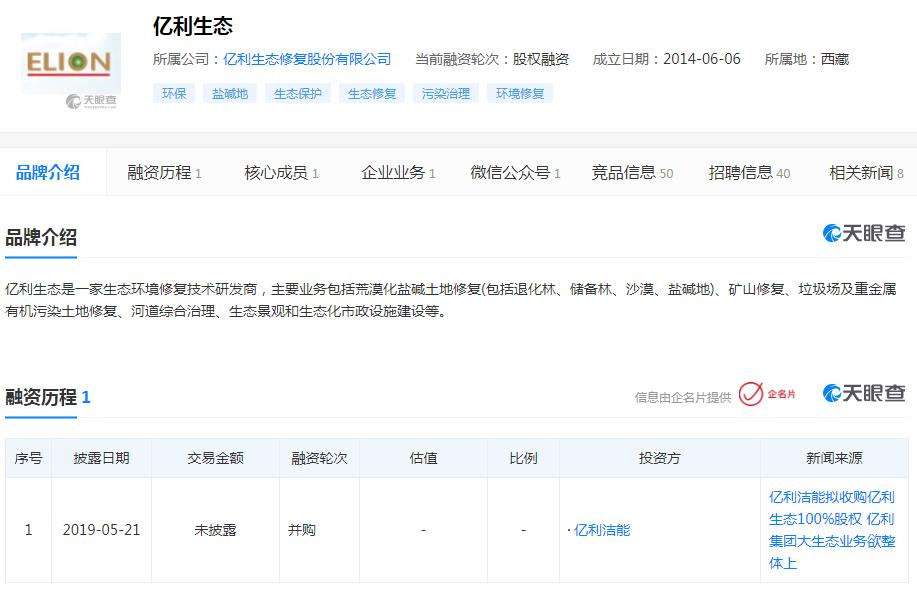Click the 当前融资轮次 股权融资 text
Screen dimensions: 917x607
pyautogui.click(x=492, y=59)
